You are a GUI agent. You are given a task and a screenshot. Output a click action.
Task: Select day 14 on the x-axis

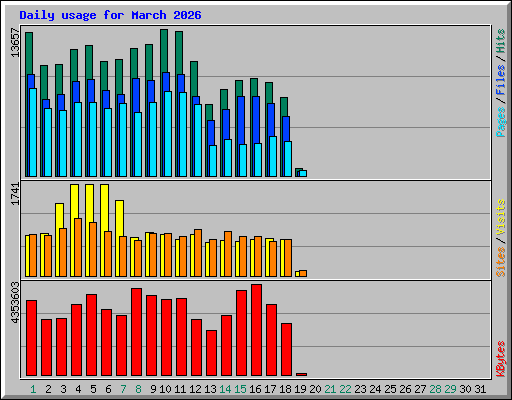pyautogui.click(x=225, y=389)
